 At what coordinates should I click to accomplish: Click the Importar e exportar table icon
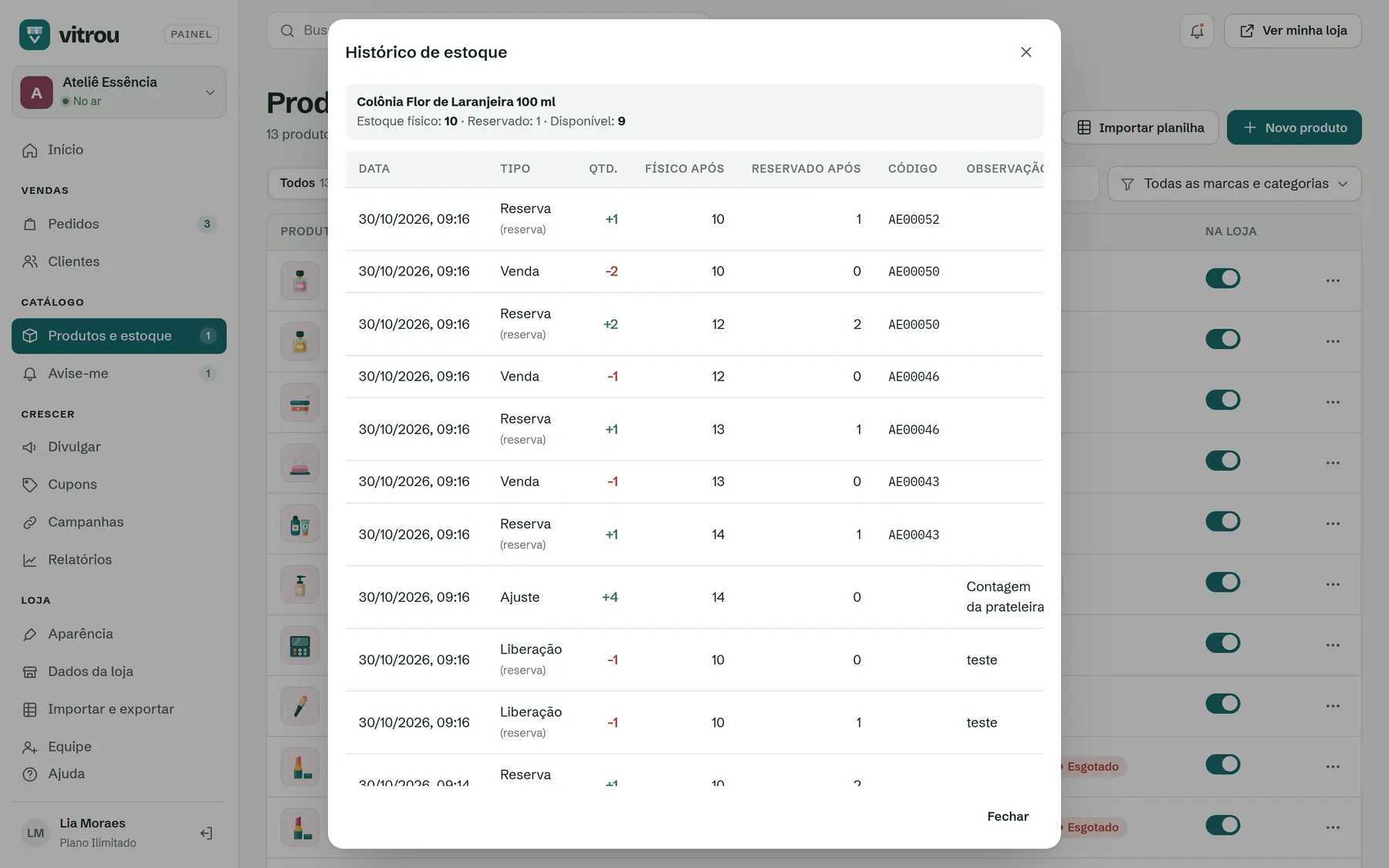pos(30,710)
